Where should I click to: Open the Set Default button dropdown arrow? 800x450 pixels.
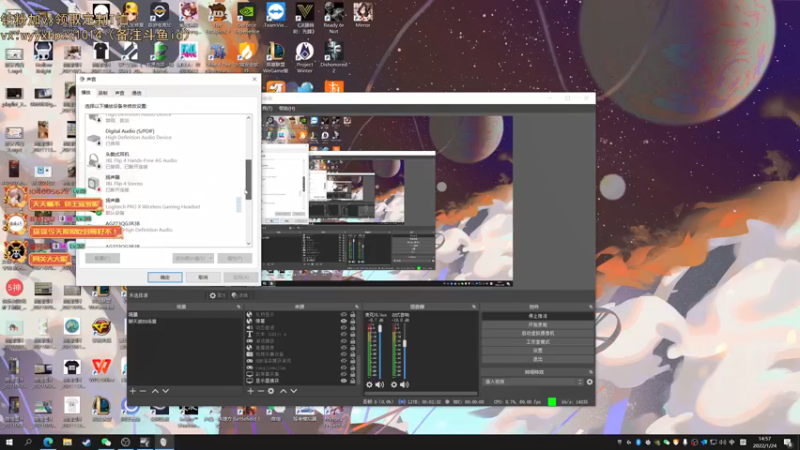[x=210, y=258]
